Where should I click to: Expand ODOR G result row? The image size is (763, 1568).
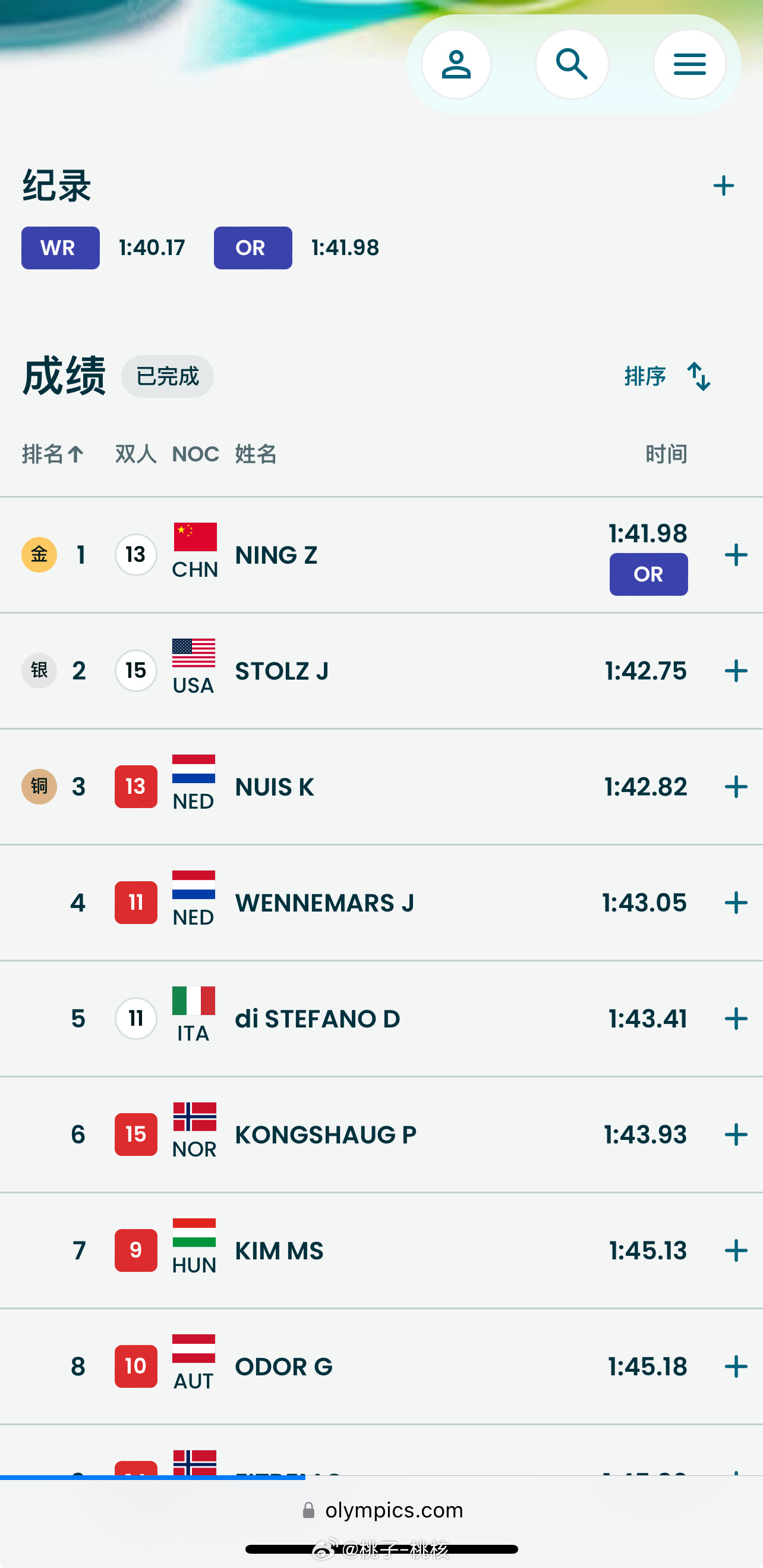pos(736,1366)
